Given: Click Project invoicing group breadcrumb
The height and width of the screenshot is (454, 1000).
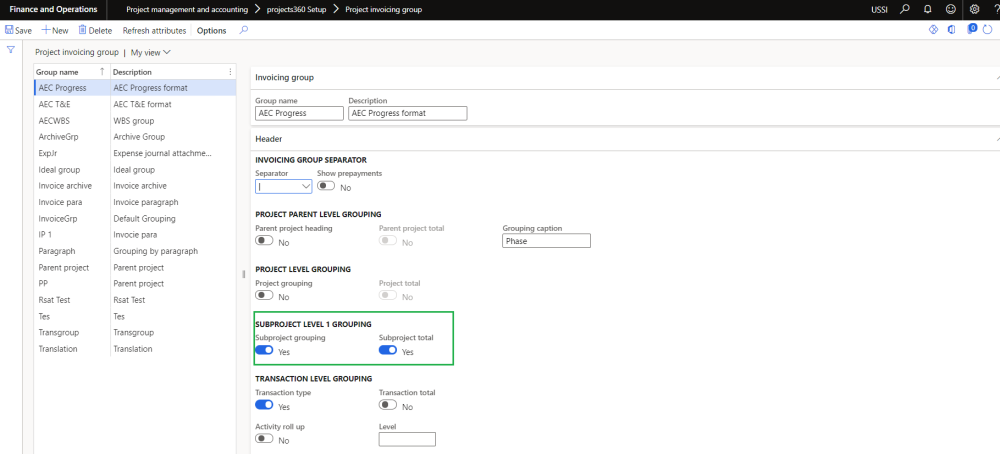Looking at the screenshot, I should (x=383, y=10).
